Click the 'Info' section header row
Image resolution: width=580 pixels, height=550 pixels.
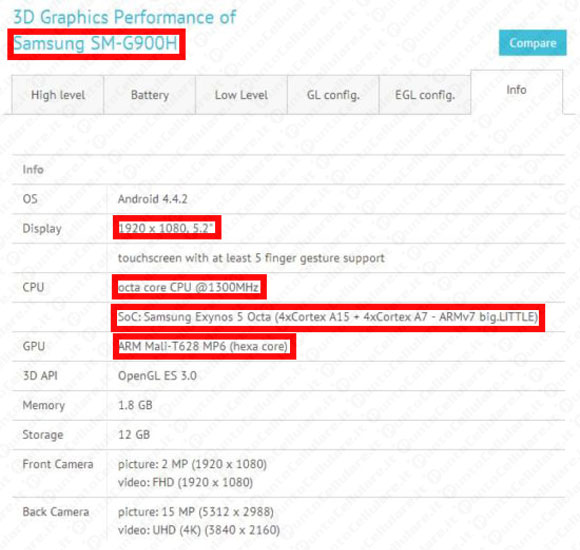289,169
